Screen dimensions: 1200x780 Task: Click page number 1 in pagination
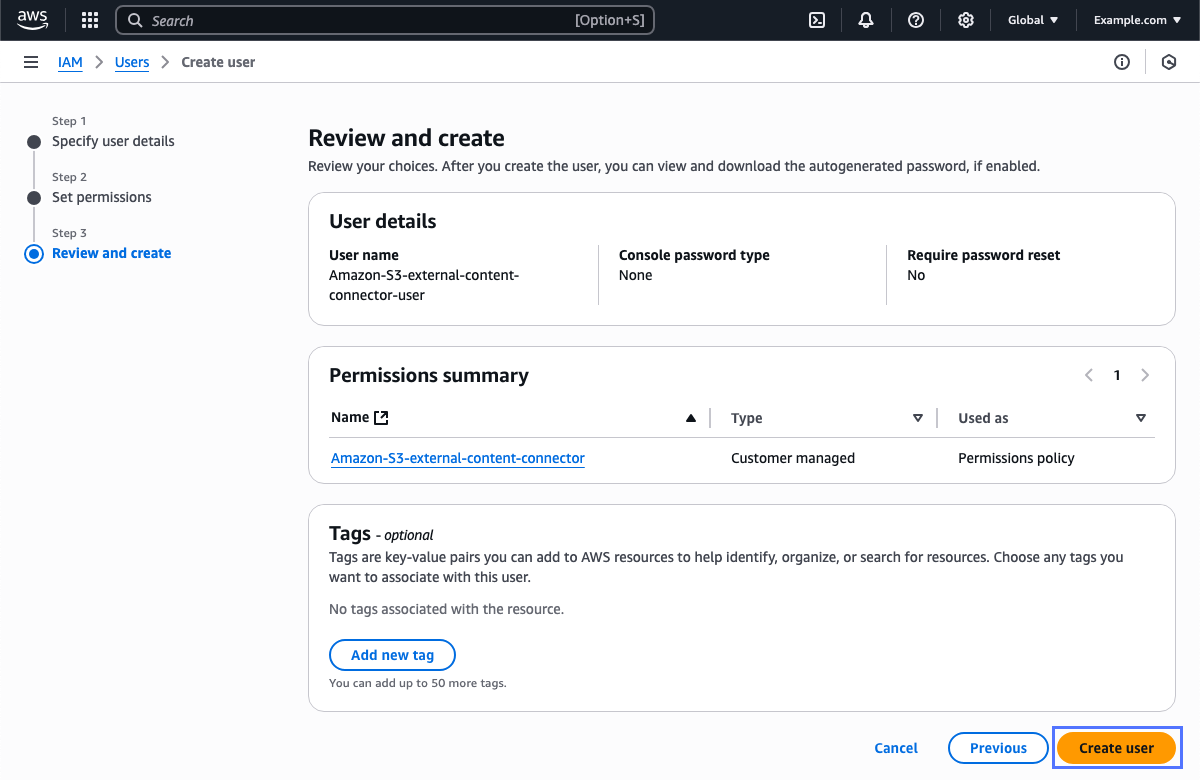(1117, 375)
